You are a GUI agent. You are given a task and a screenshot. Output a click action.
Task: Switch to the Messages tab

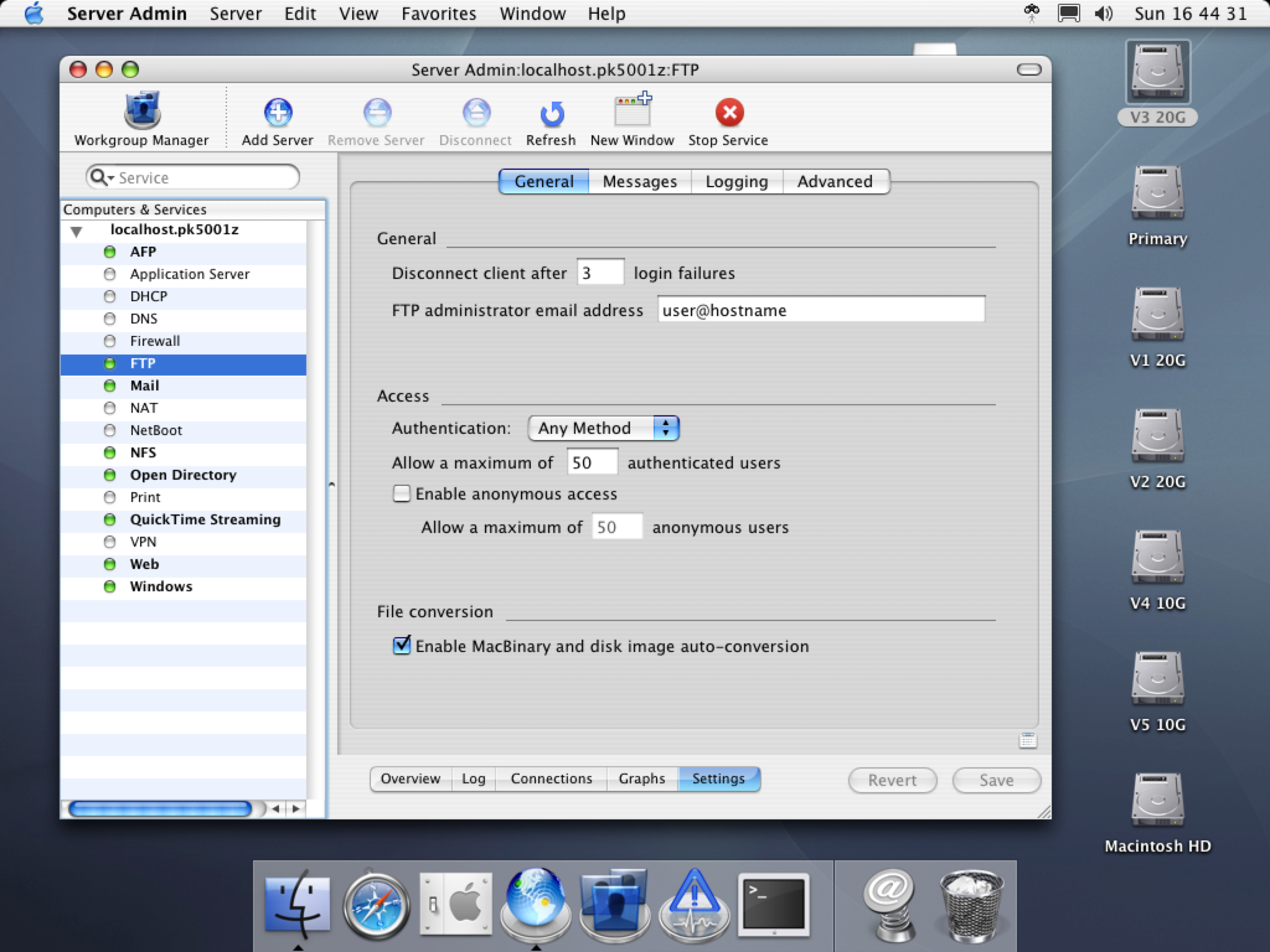pyautogui.click(x=640, y=182)
